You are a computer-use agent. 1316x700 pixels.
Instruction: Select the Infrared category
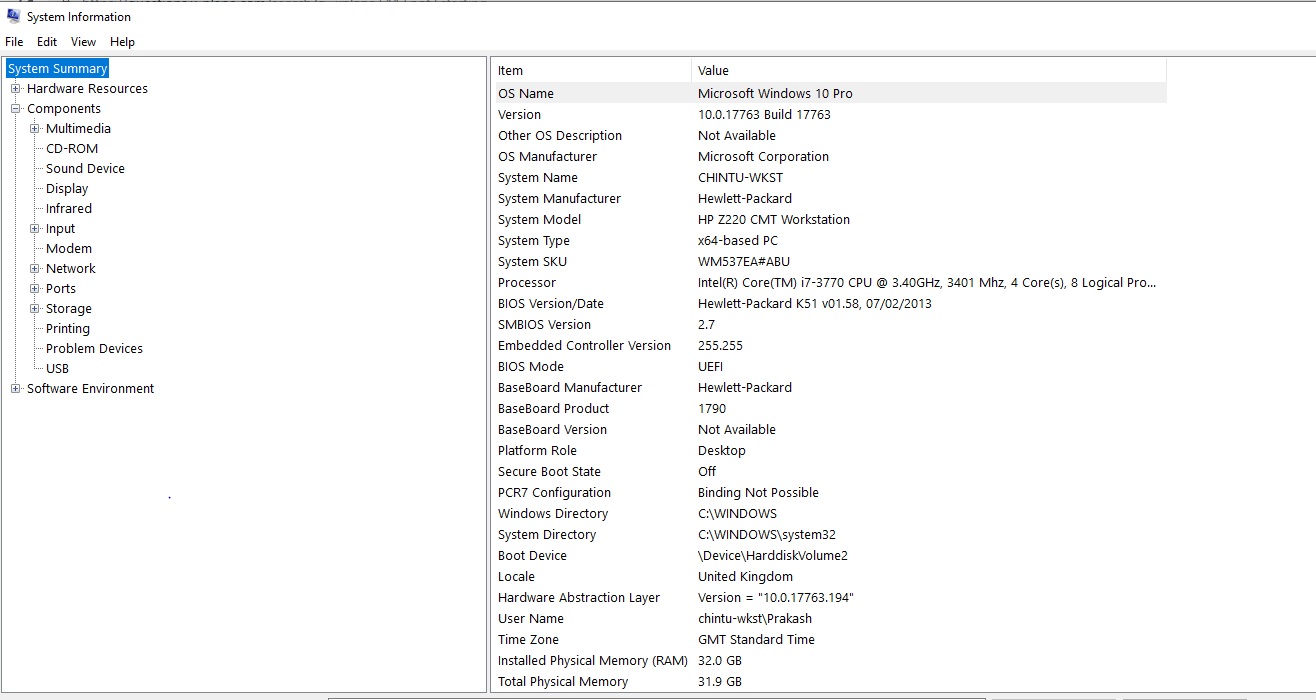pyautogui.click(x=69, y=209)
